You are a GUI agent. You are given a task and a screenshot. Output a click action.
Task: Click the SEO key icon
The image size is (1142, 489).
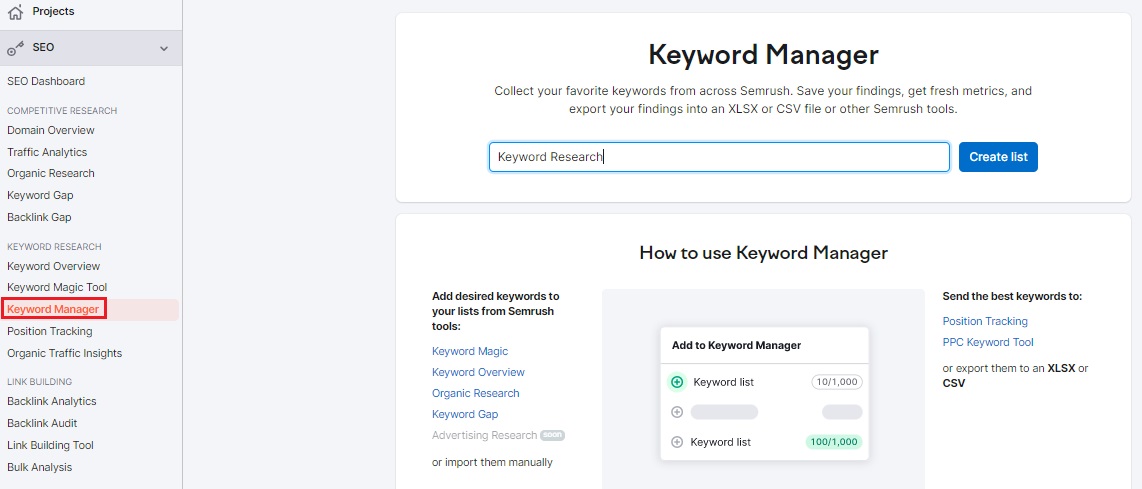click(15, 49)
